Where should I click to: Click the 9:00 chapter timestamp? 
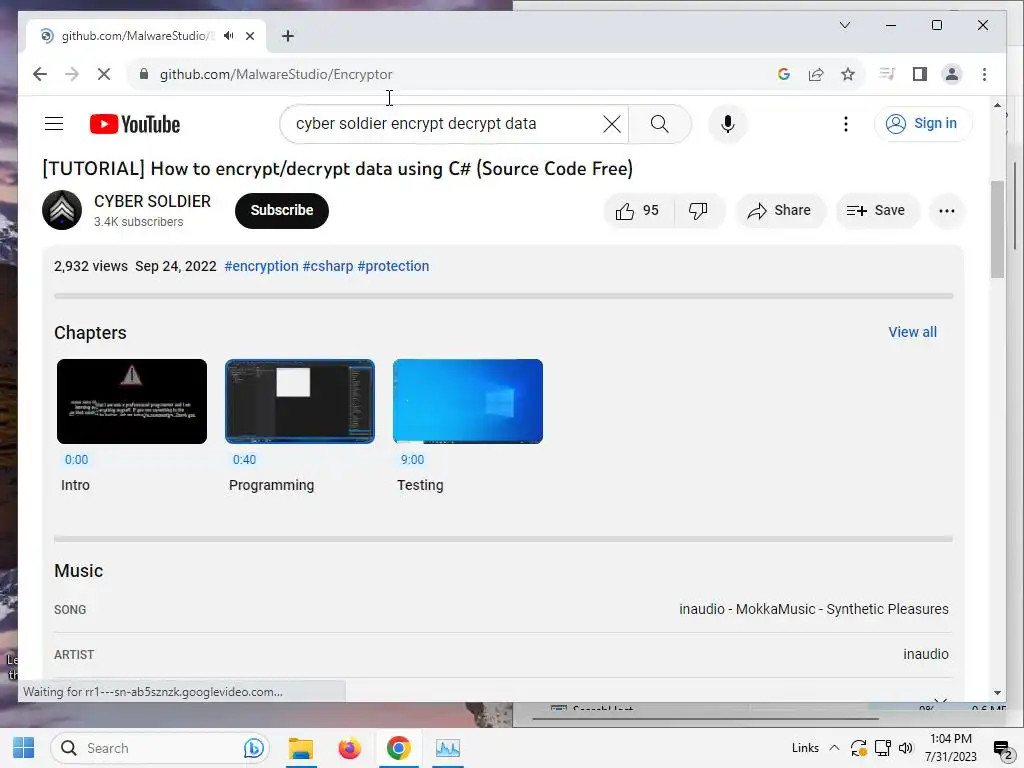pos(412,460)
